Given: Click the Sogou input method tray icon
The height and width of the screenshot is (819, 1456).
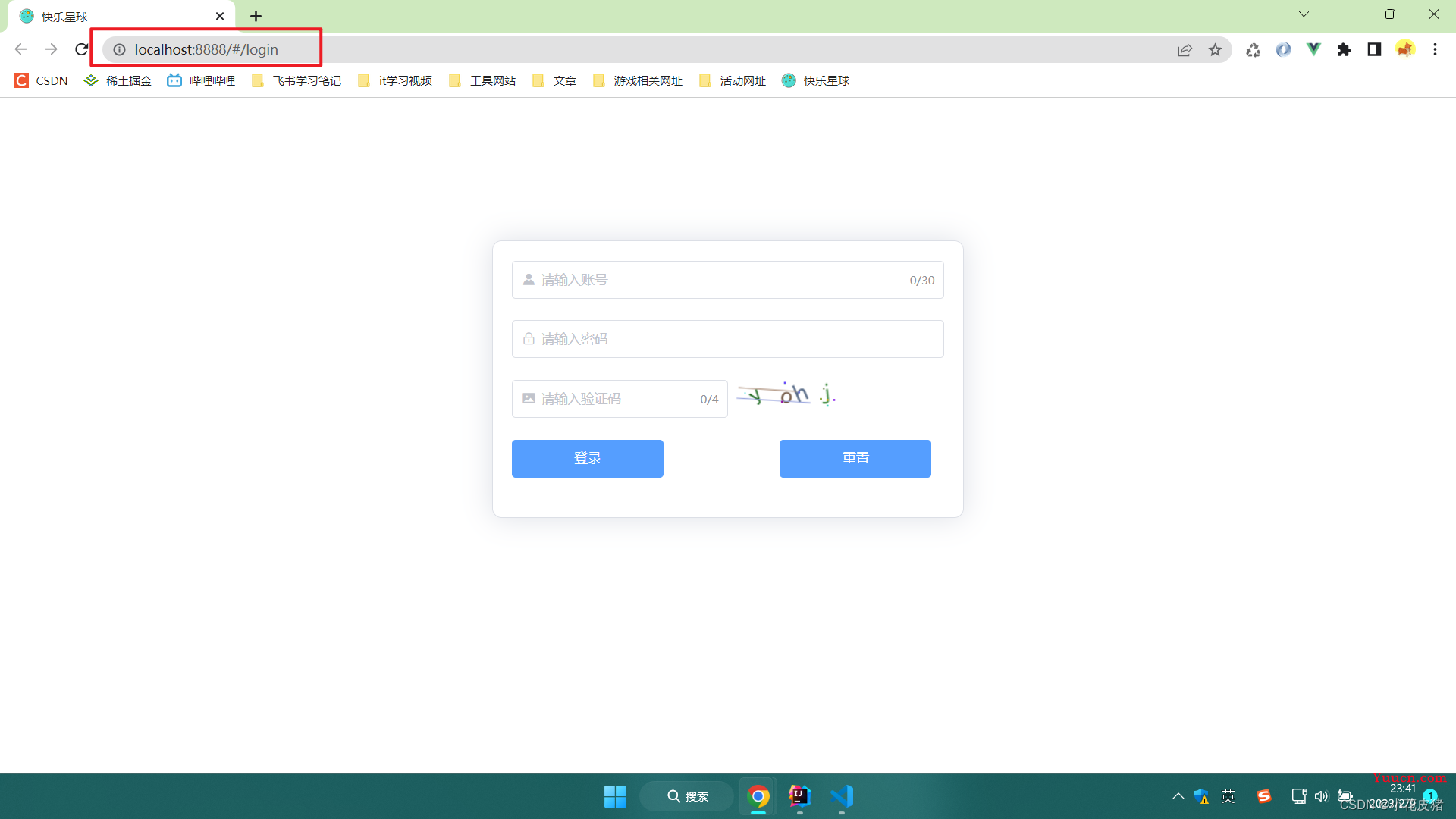Looking at the screenshot, I should 1263,796.
